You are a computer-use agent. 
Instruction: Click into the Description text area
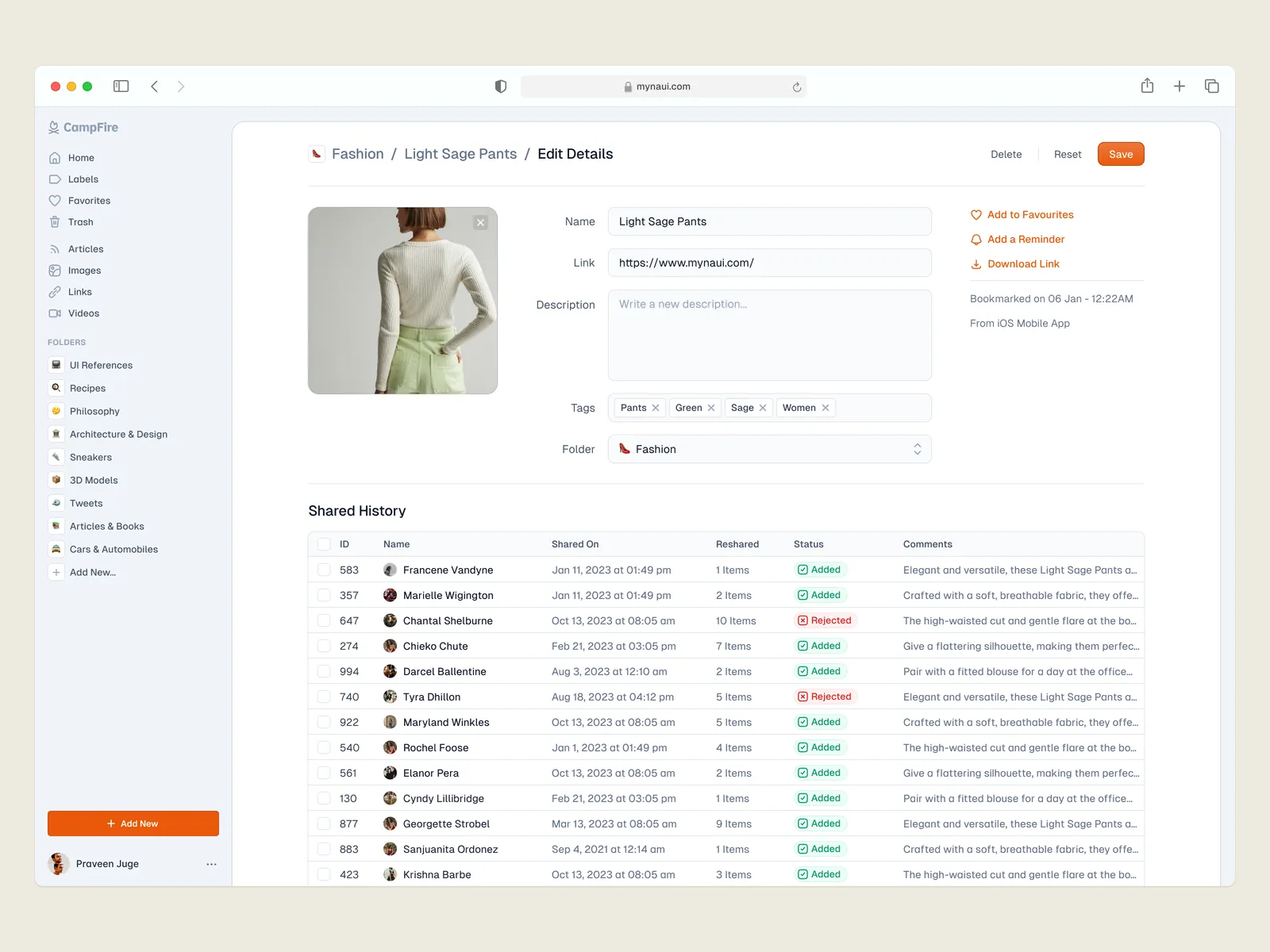(x=769, y=335)
